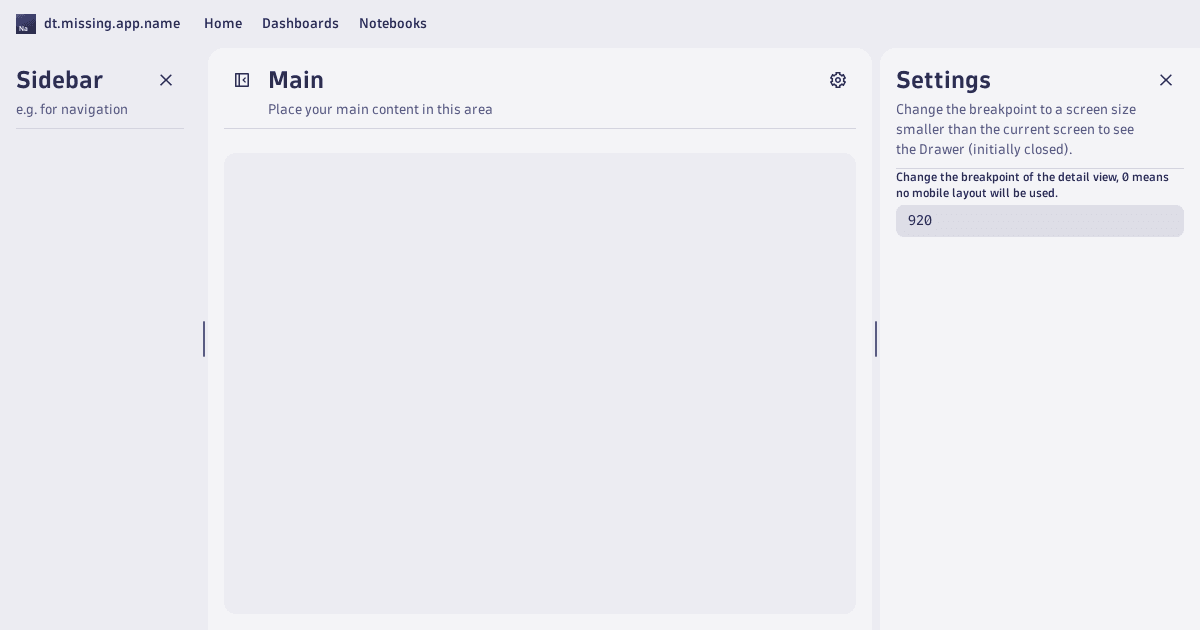
Task: Click the dt.missing.app.name link
Action: 112,23
